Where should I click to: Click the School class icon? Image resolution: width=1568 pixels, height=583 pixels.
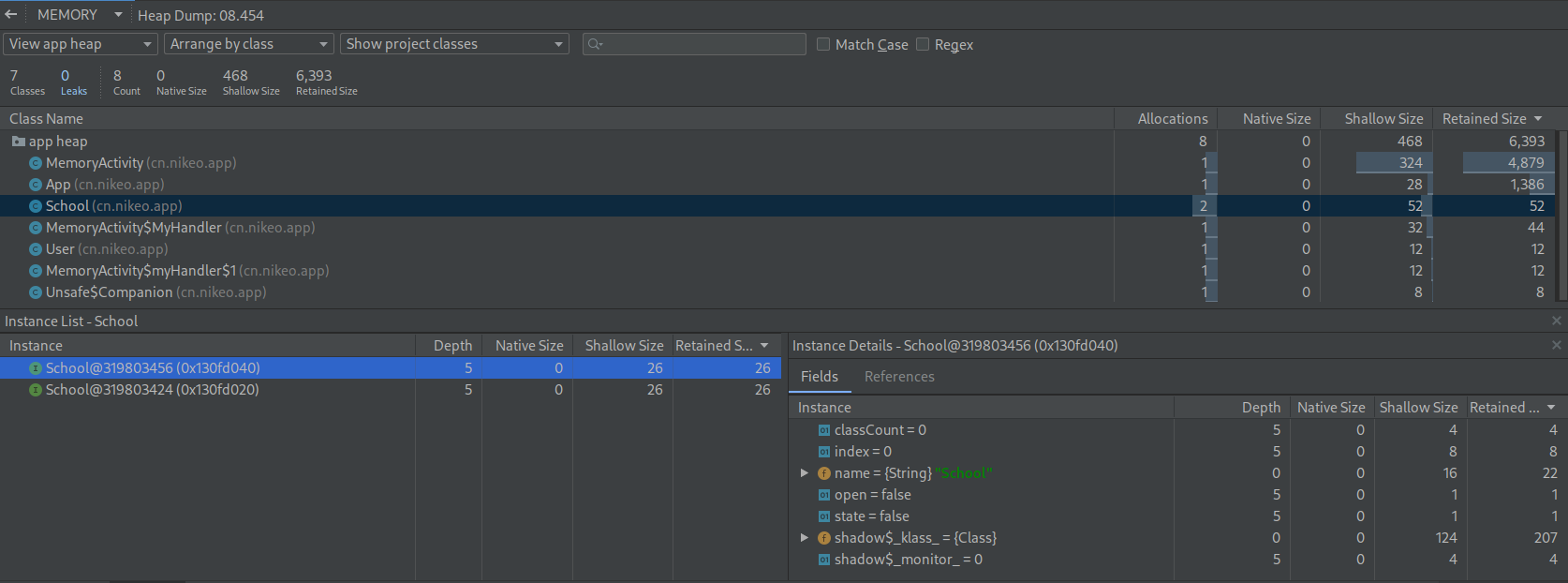36,206
